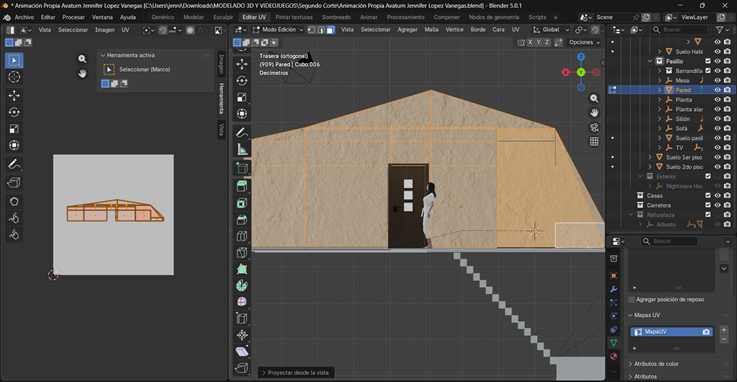Open the Modifiers wrench properties tab

613,289
